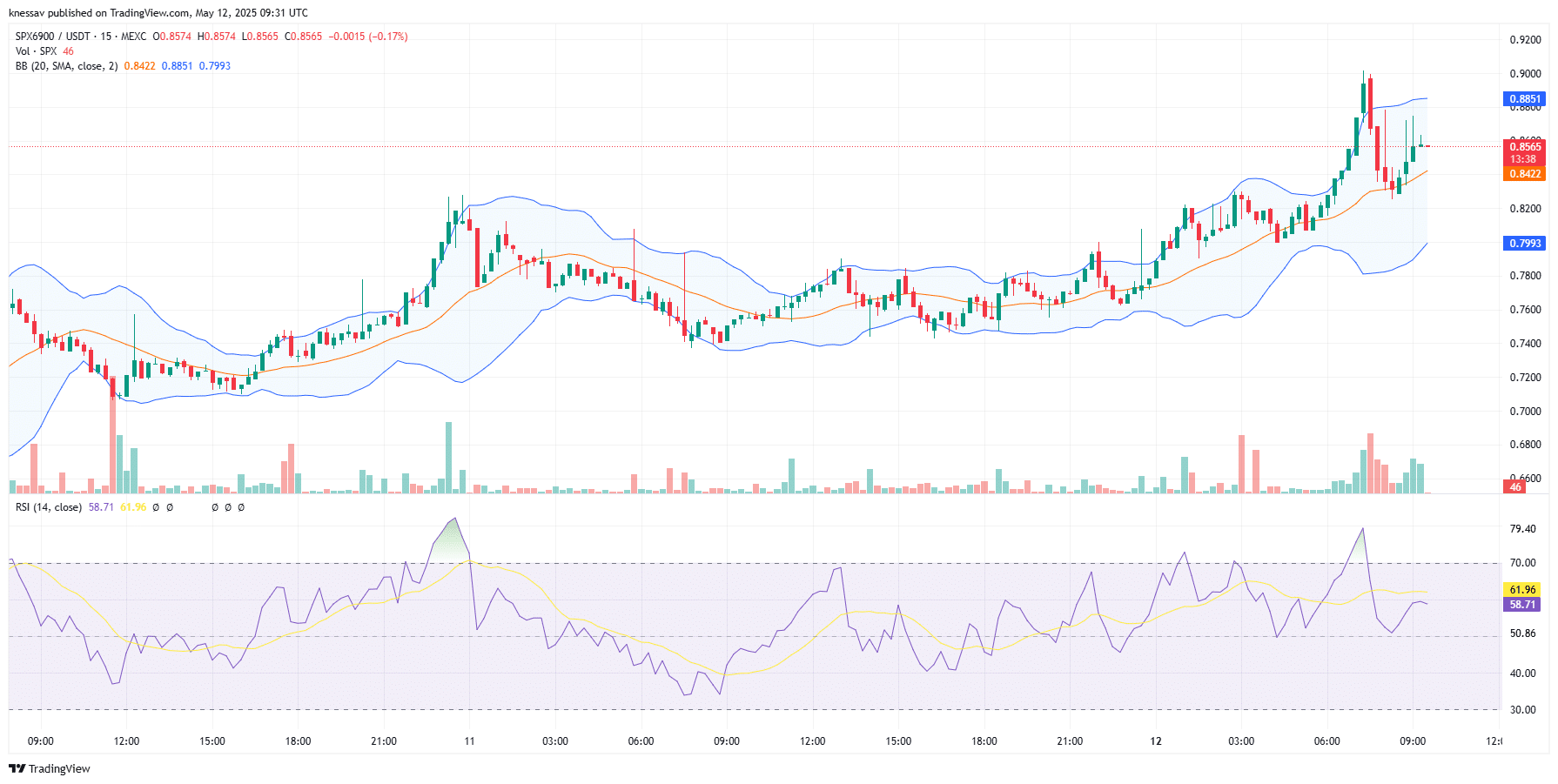Select the SPX6900 / USDT symbol title
This screenshot has width=1558, height=784.
52,37
